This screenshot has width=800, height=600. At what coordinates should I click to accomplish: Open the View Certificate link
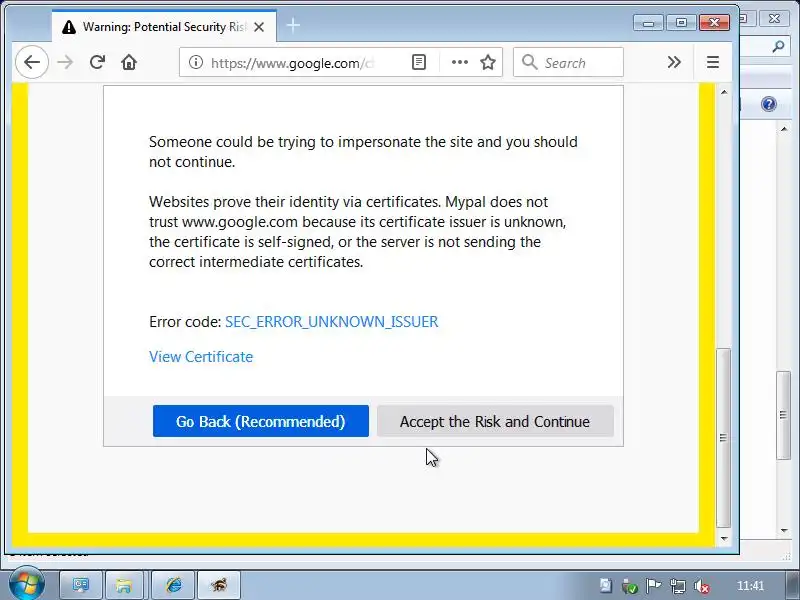[201, 357]
